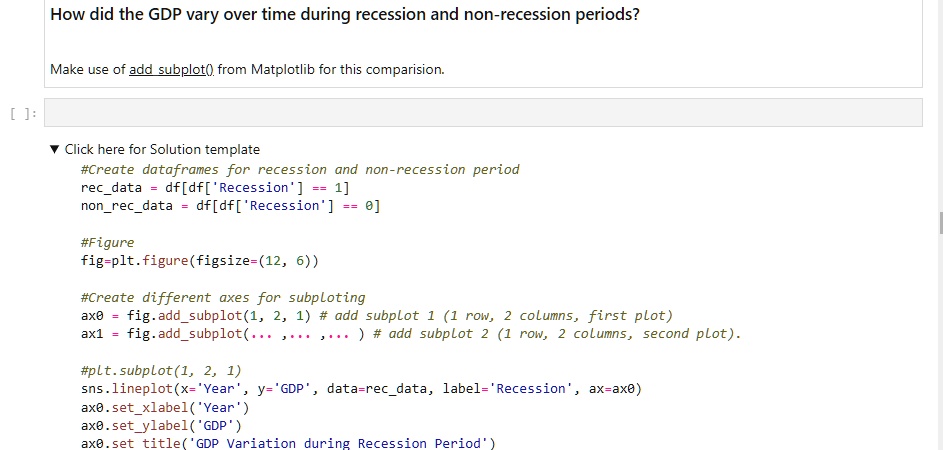
Task: Click the '#plt.subplot(1, 2, 1)' comment
Action: [161, 371]
